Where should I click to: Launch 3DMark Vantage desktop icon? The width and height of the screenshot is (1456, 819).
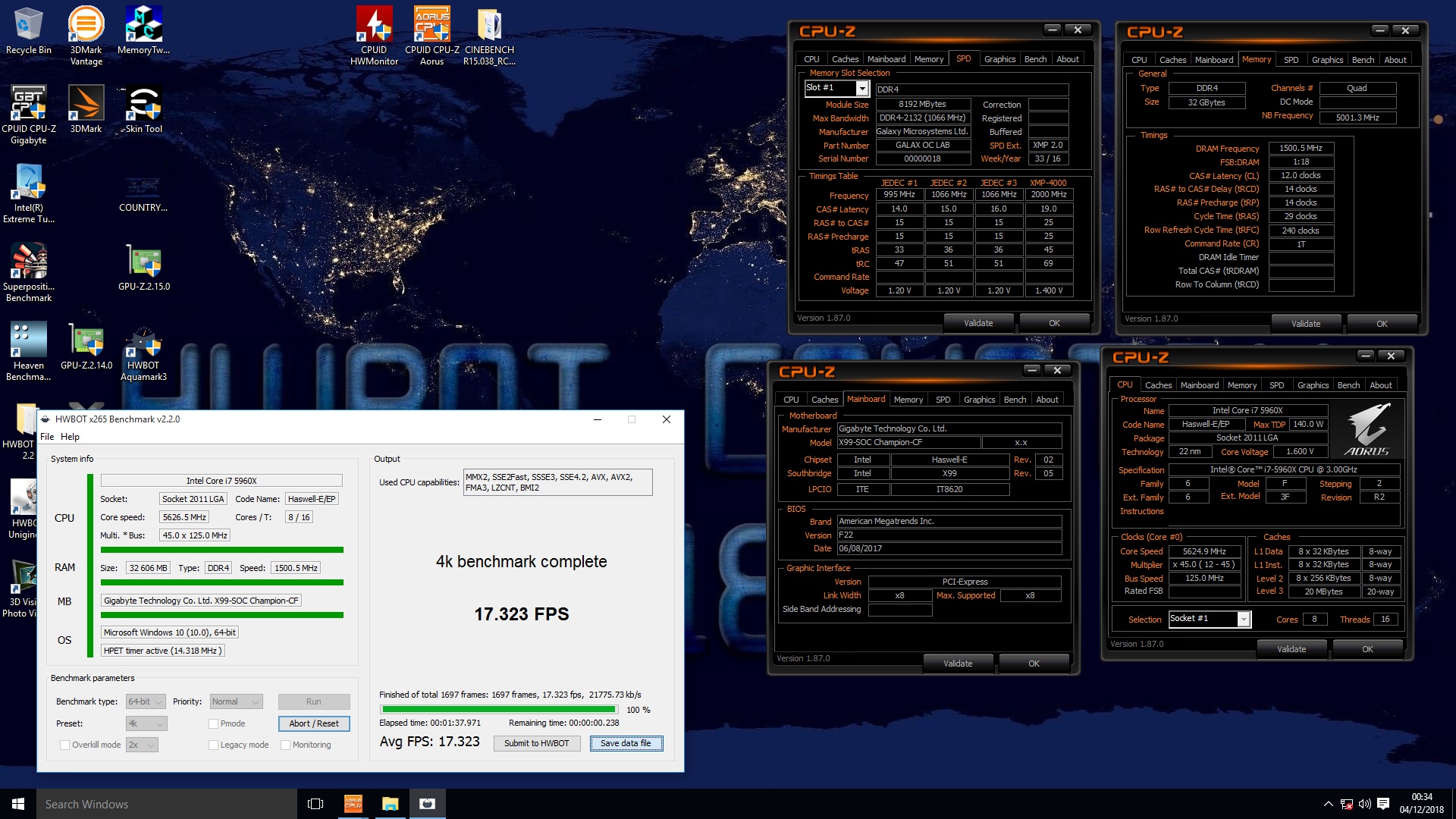86,36
